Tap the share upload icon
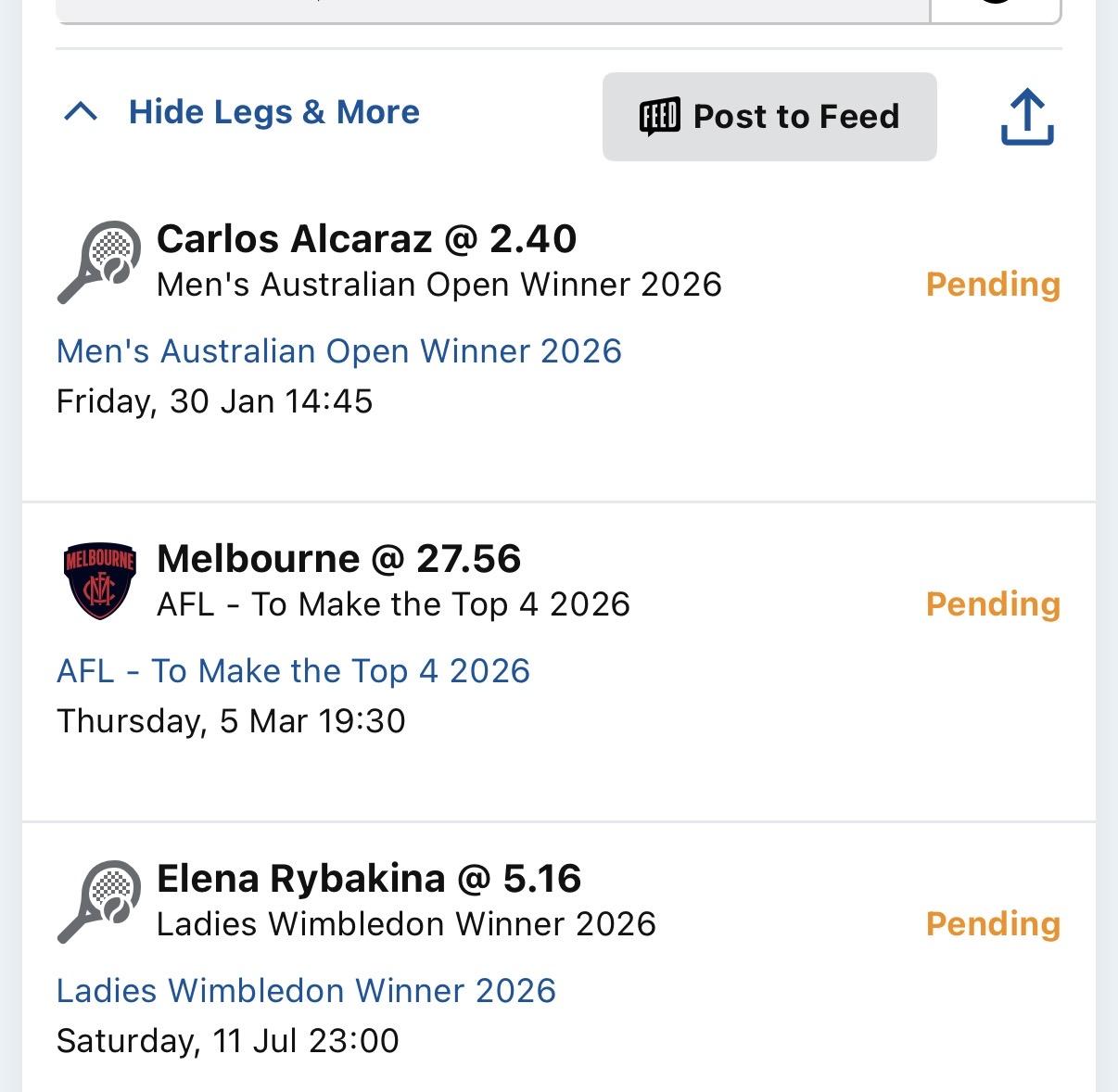Screen dimensions: 1118x1092 [x=1027, y=117]
